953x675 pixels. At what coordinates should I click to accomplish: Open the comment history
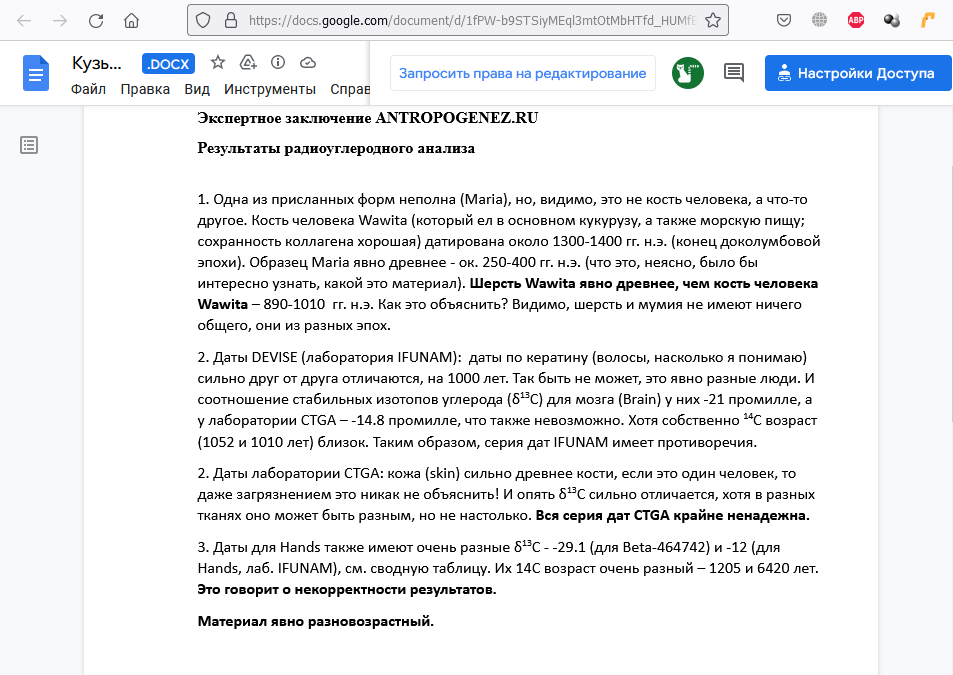point(734,73)
